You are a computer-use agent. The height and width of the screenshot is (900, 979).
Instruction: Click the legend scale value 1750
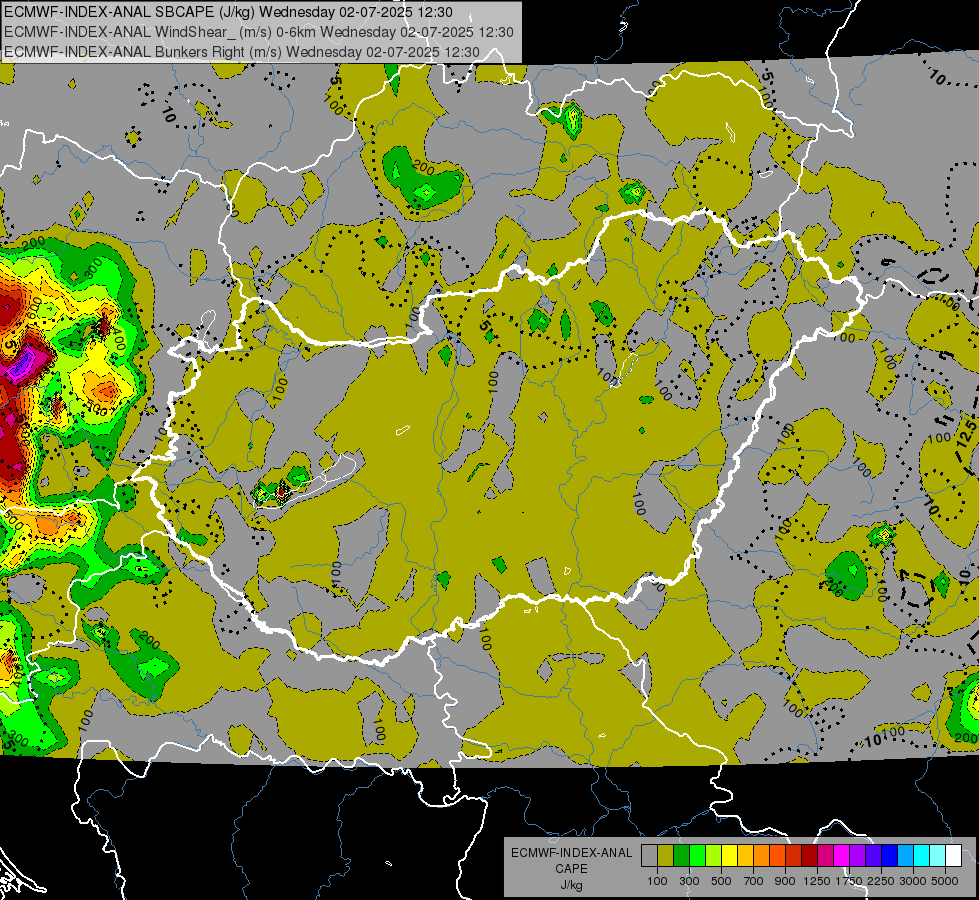(x=849, y=881)
